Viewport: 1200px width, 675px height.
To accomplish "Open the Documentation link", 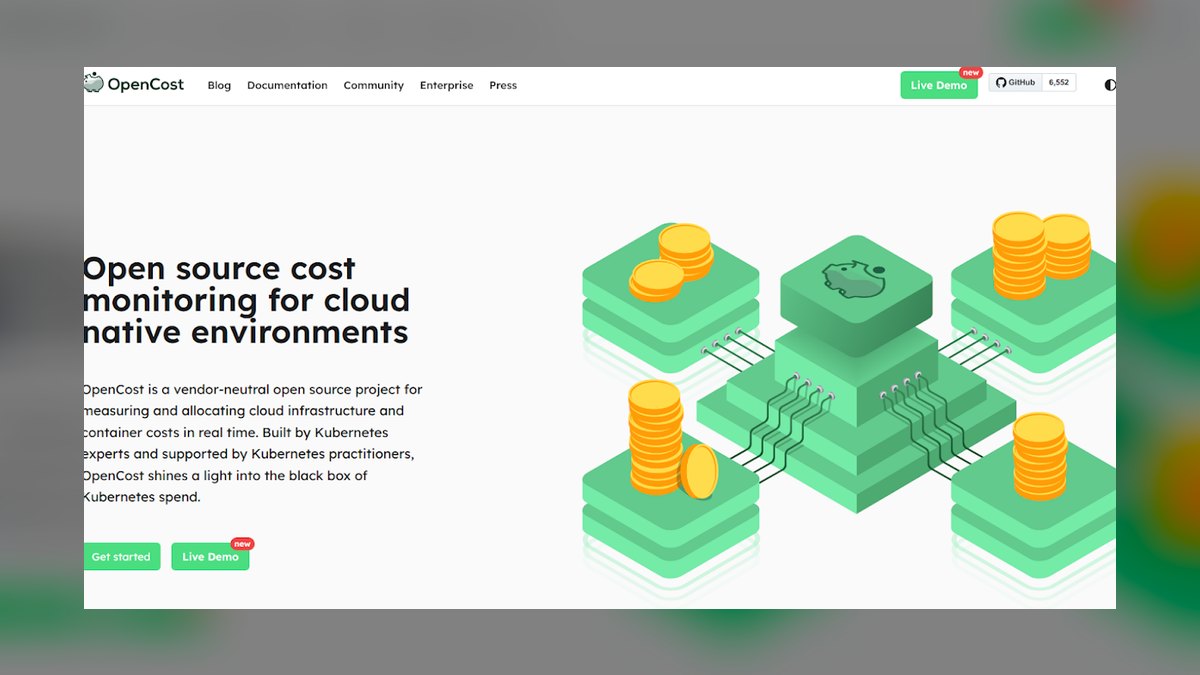I will coord(287,86).
